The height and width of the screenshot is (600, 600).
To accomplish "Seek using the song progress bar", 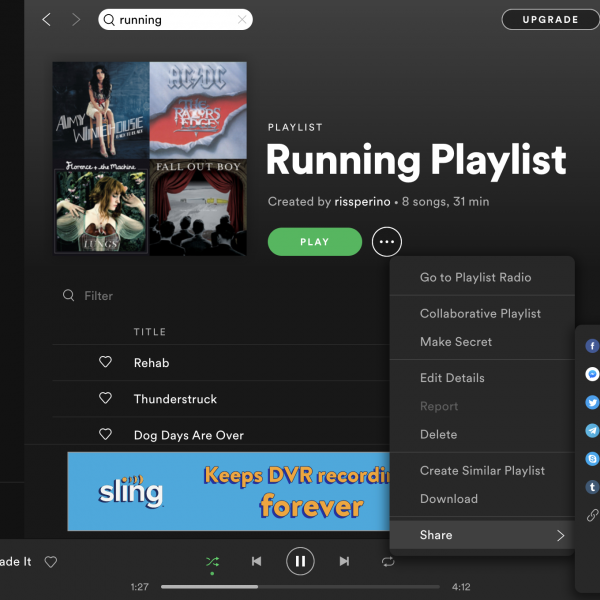I will tap(300, 587).
